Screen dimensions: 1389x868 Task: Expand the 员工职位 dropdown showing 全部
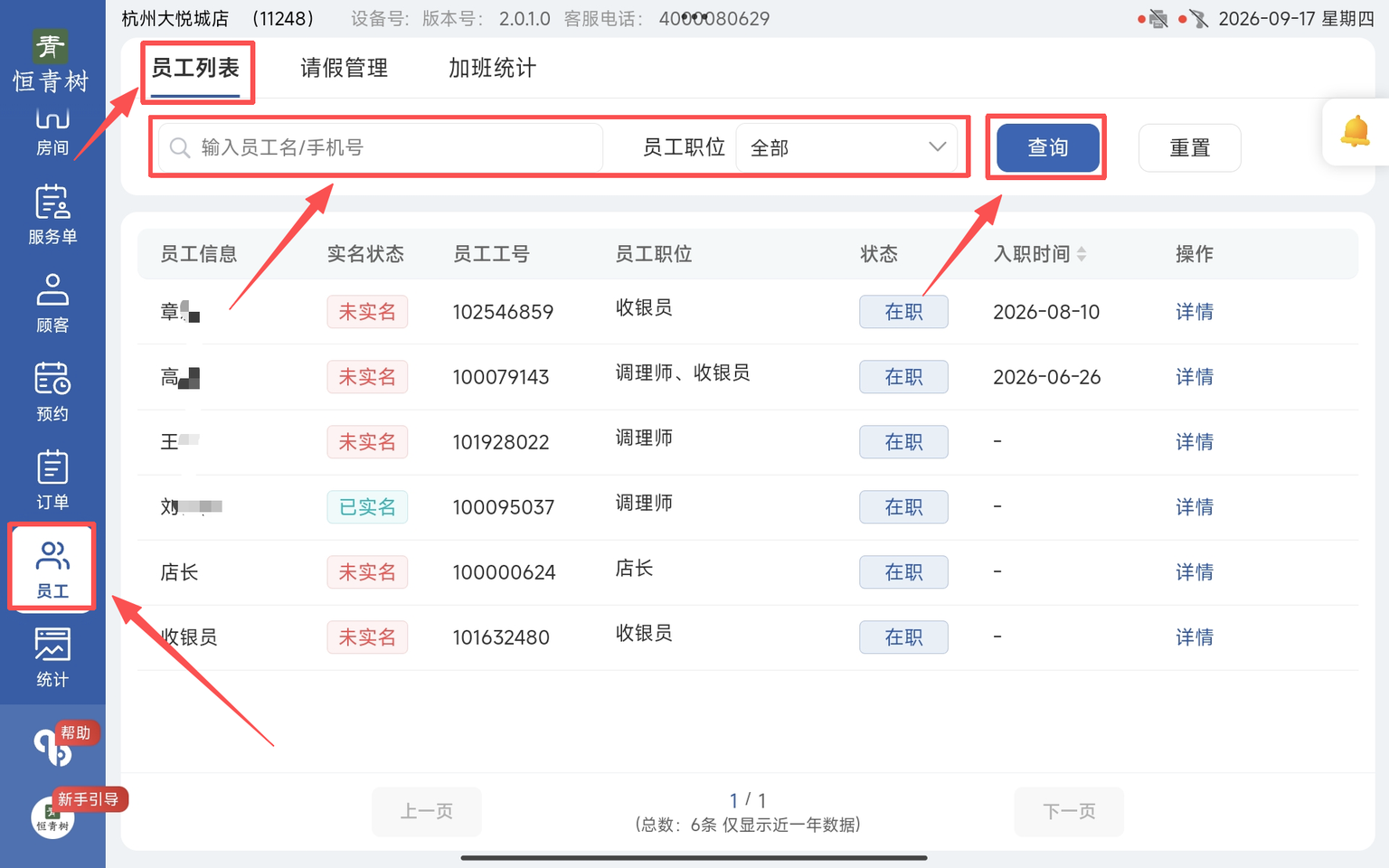pyautogui.click(x=847, y=147)
